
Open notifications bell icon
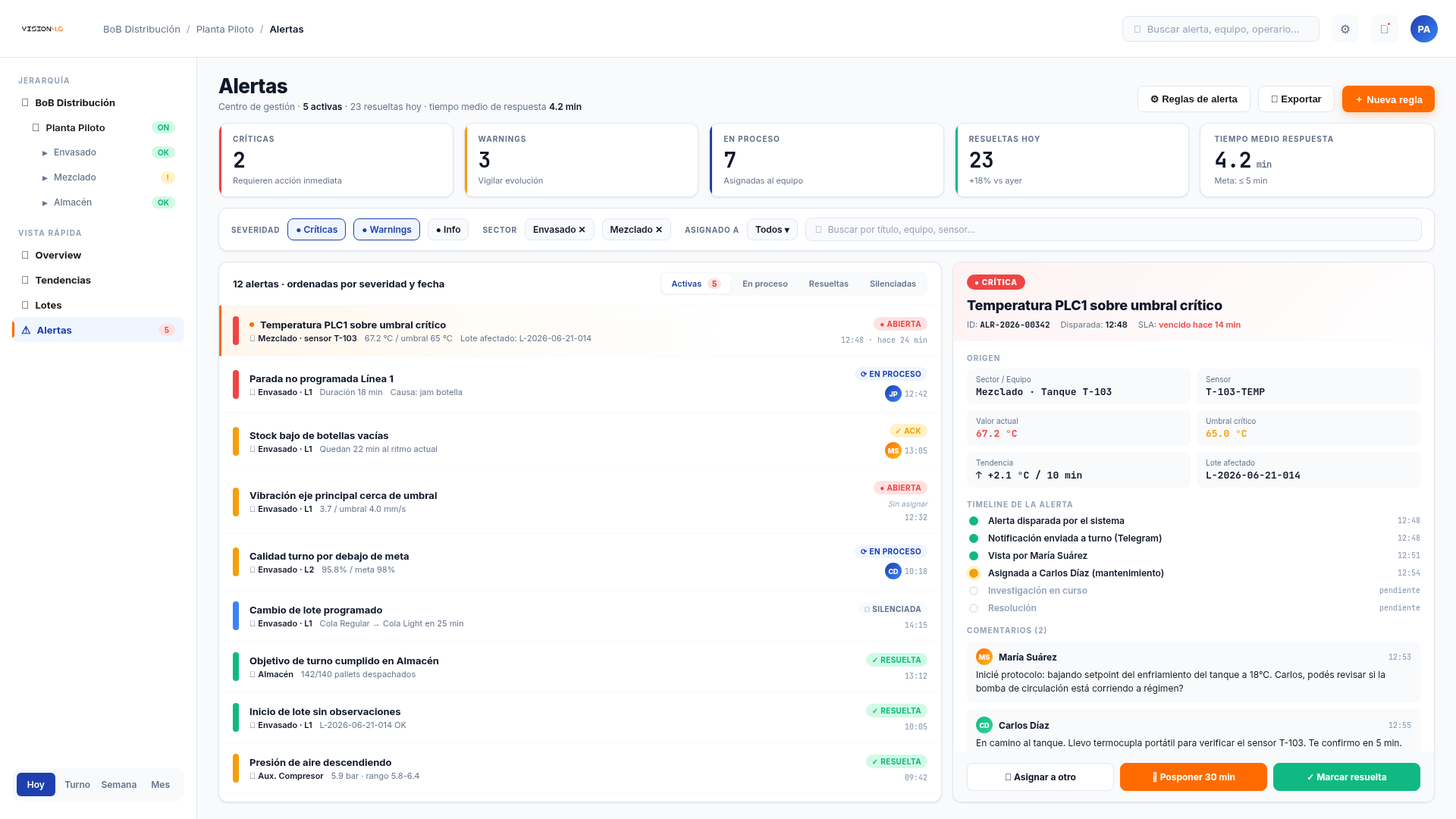click(x=1385, y=29)
